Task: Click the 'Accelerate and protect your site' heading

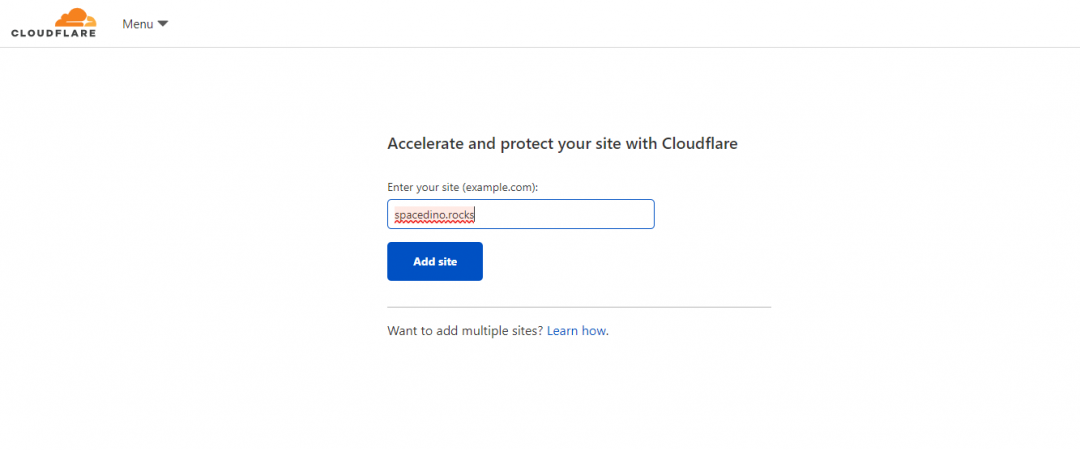Action: coord(562,144)
